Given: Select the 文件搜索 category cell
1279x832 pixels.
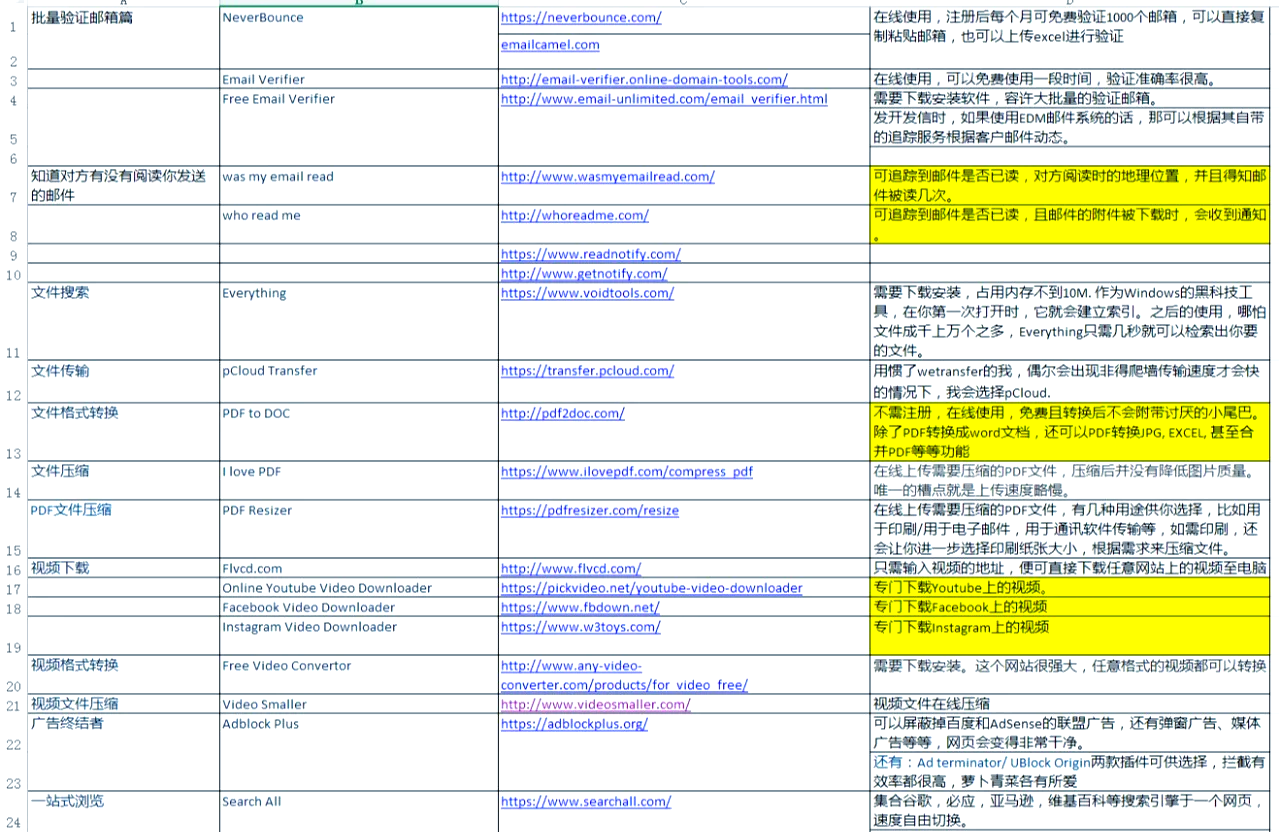Looking at the screenshot, I should coord(124,322).
